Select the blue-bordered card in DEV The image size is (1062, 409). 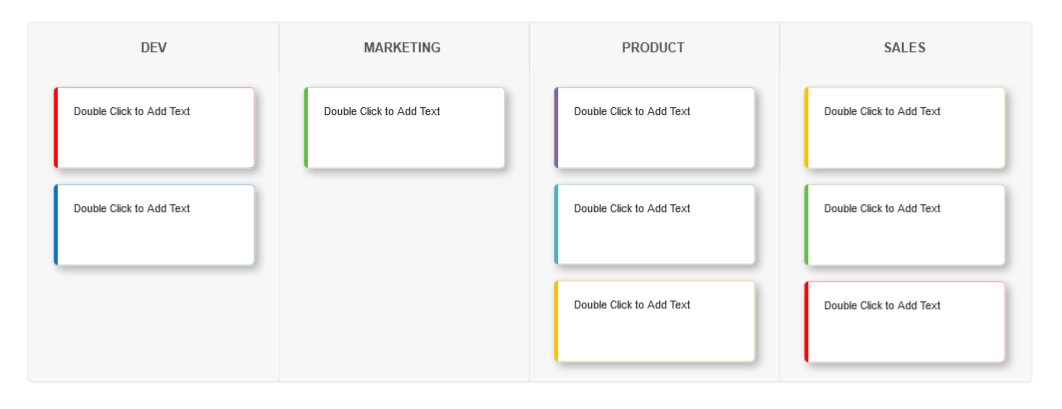tap(155, 225)
